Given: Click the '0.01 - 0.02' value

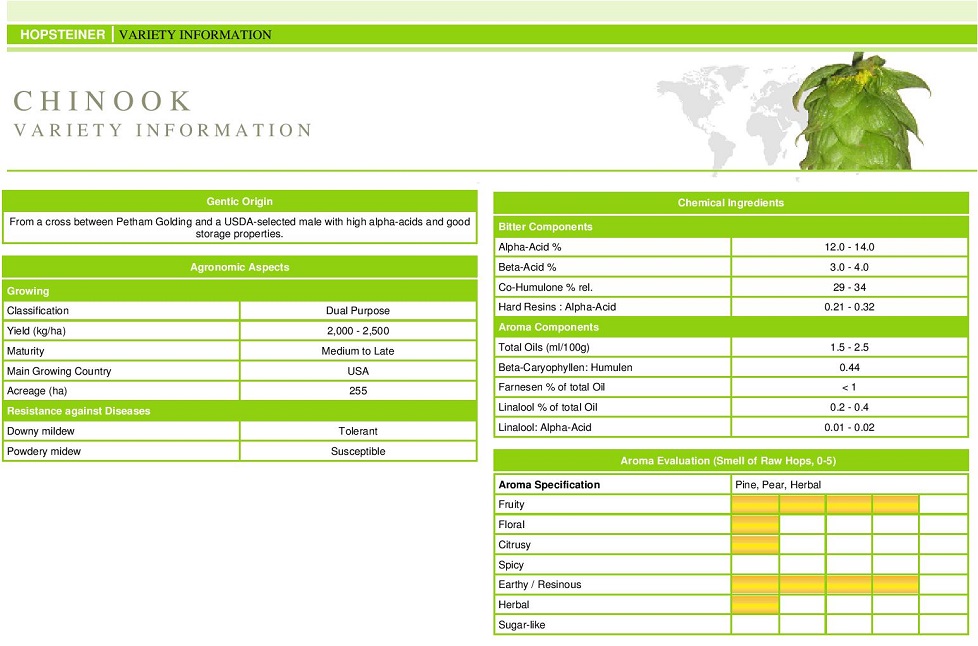Looking at the screenshot, I should pyautogui.click(x=850, y=427).
